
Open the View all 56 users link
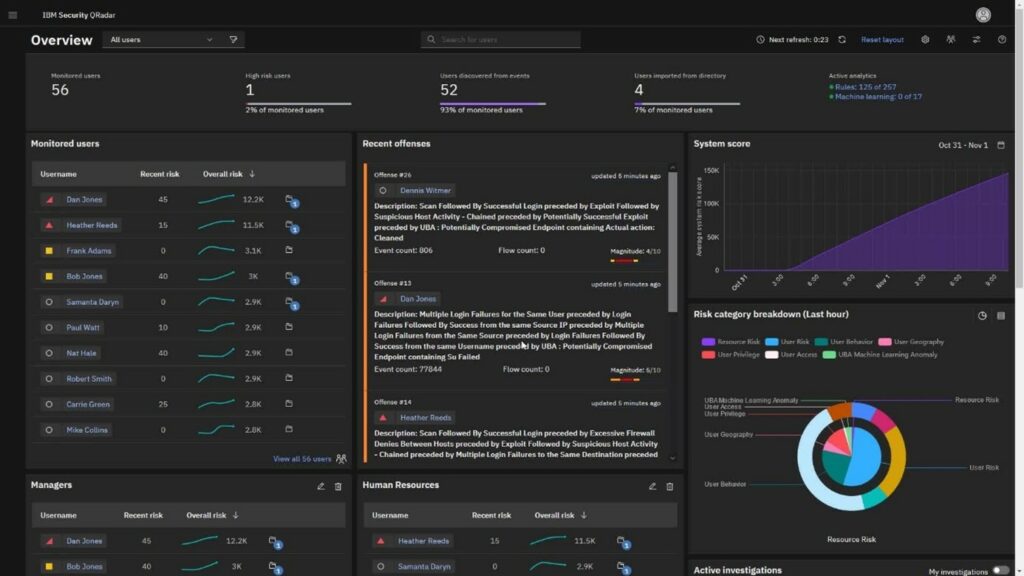click(x=303, y=457)
